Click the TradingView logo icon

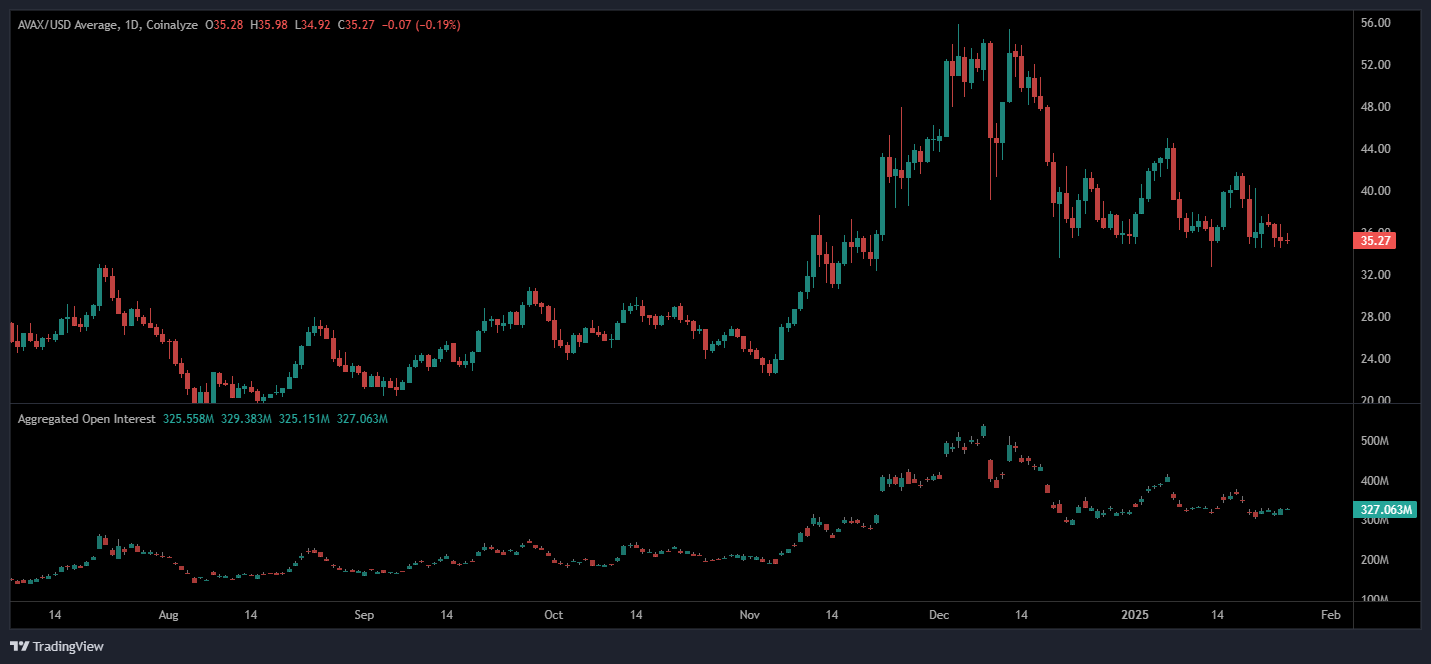[19, 647]
